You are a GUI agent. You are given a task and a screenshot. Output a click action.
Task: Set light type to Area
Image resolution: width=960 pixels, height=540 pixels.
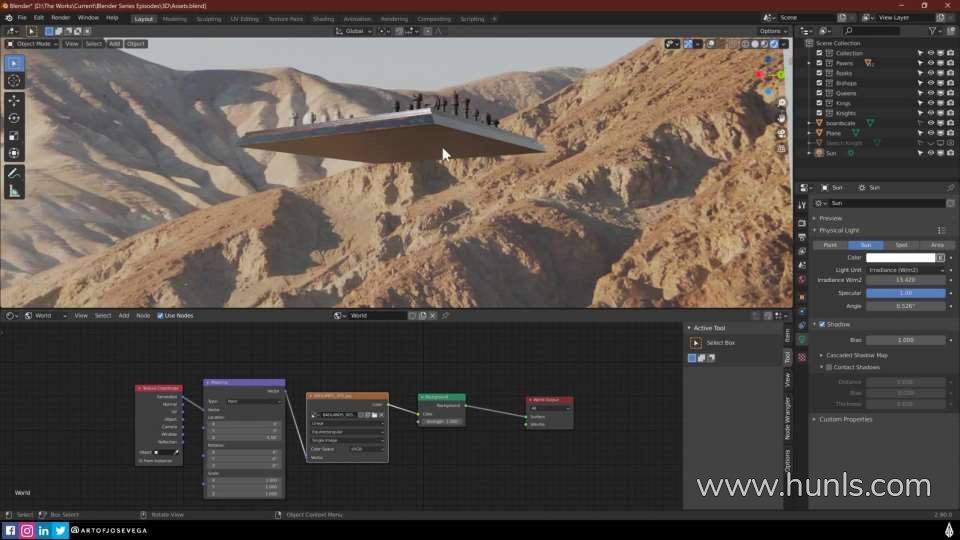click(936, 244)
